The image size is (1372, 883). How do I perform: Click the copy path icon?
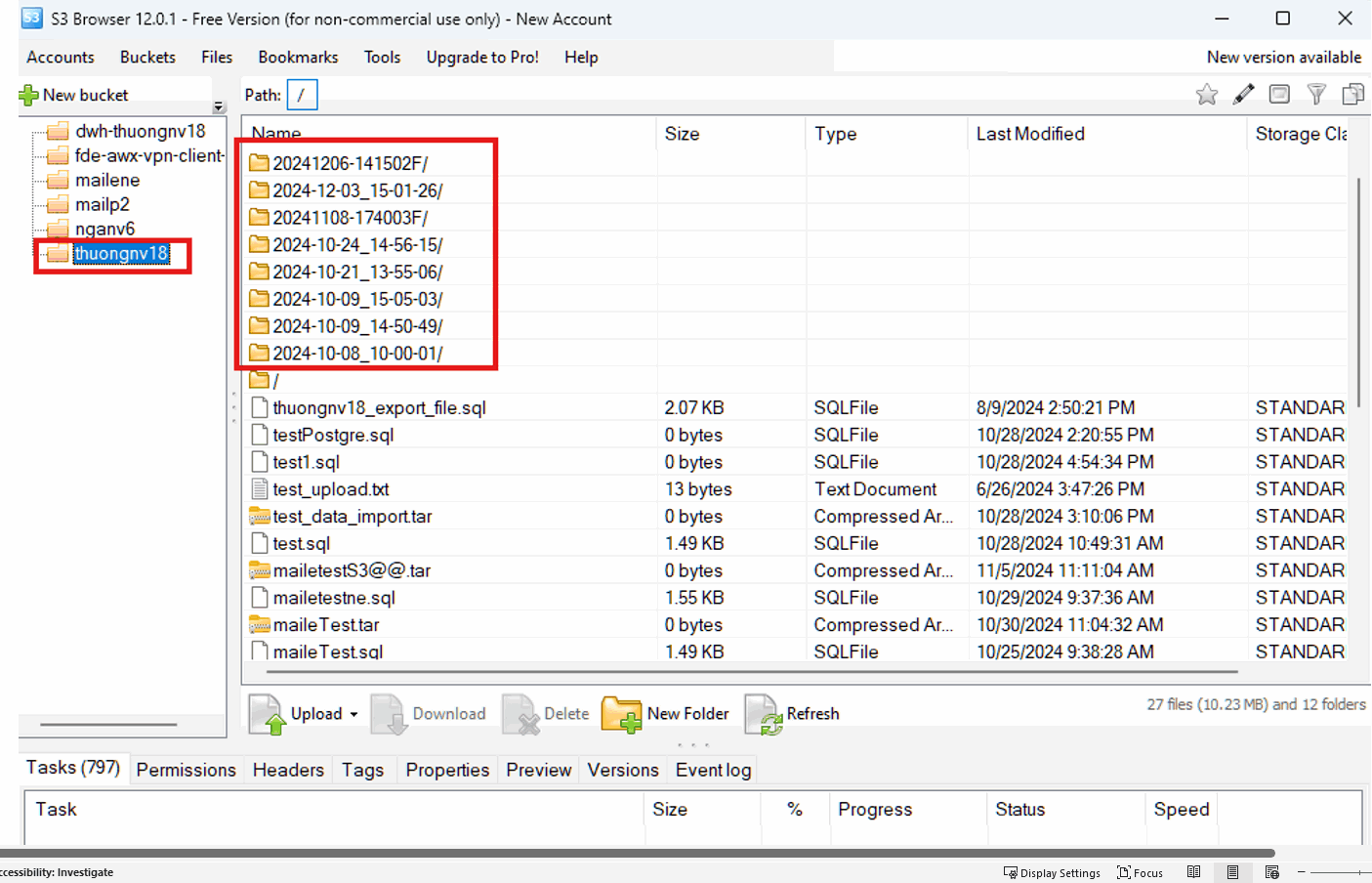pyautogui.click(x=1352, y=95)
